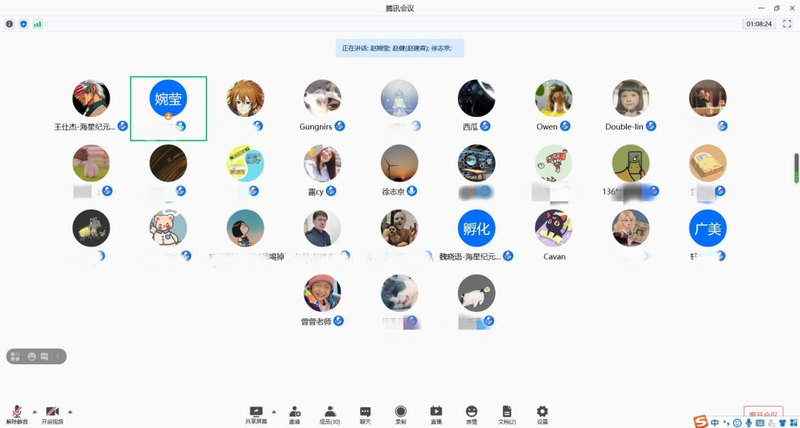Open share screen options arrow

click(273, 411)
